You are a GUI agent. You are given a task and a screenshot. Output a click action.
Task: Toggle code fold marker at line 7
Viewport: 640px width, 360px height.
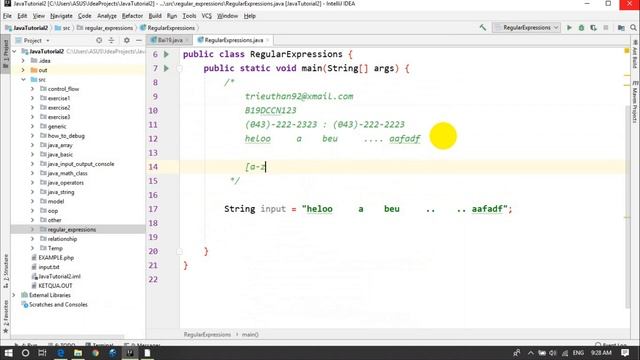point(179,69)
